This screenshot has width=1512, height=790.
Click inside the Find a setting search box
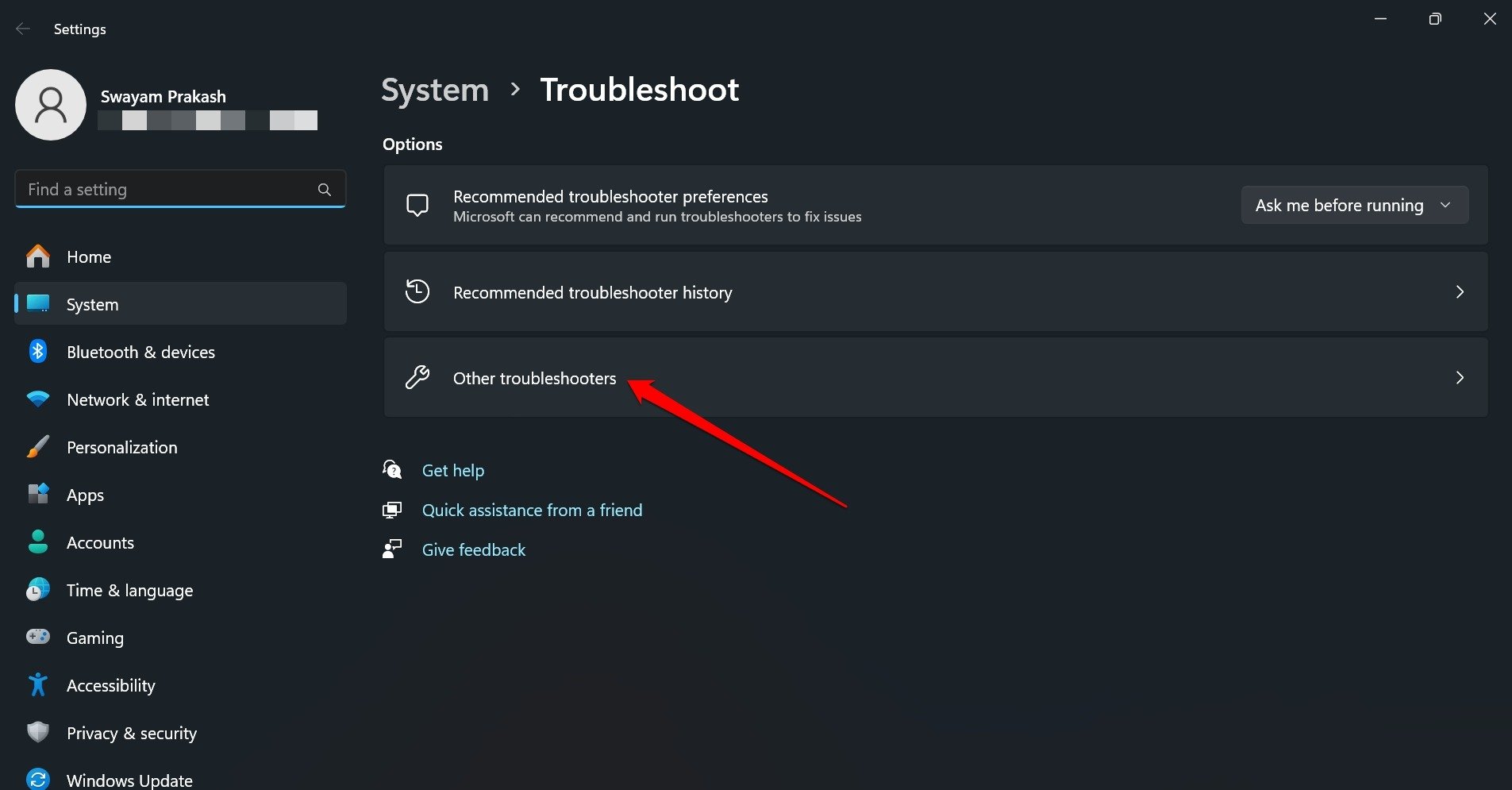159,189
